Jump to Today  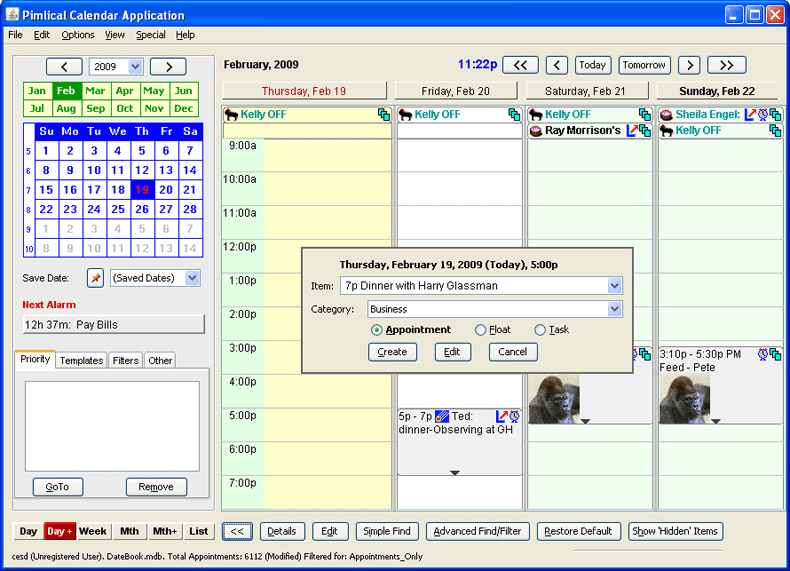point(592,65)
